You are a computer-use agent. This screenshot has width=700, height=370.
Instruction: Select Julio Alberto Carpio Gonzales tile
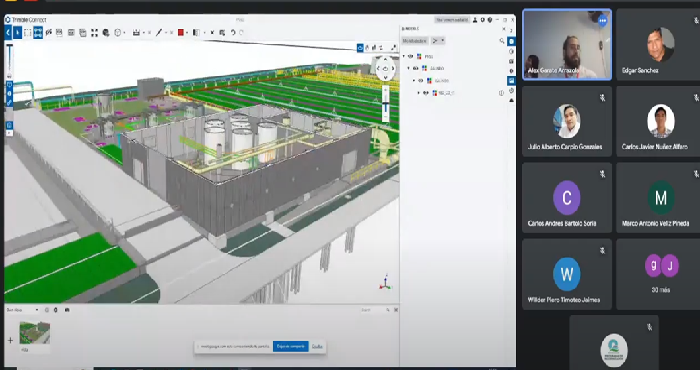click(x=567, y=121)
